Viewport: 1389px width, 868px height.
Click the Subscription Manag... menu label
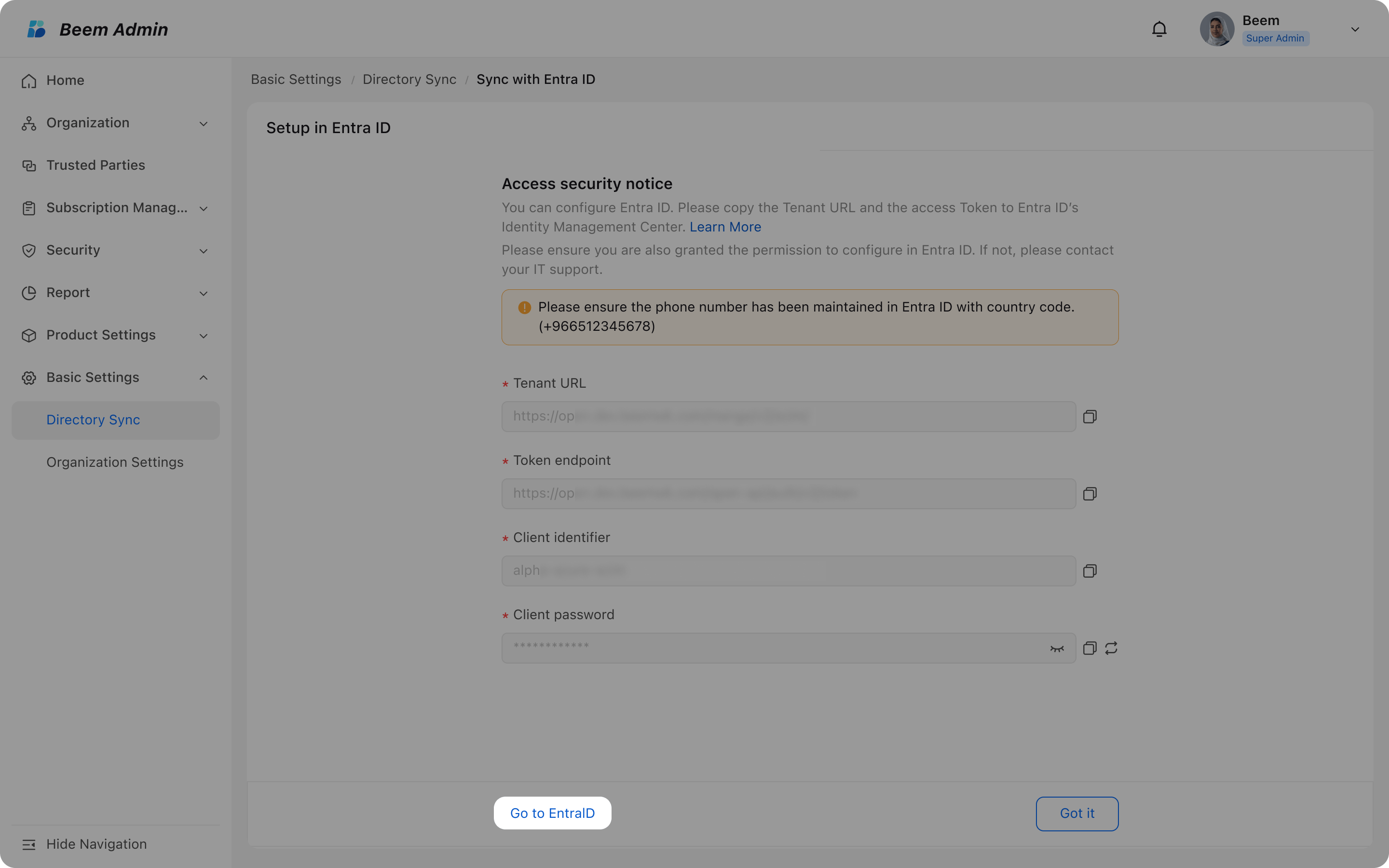coord(117,208)
